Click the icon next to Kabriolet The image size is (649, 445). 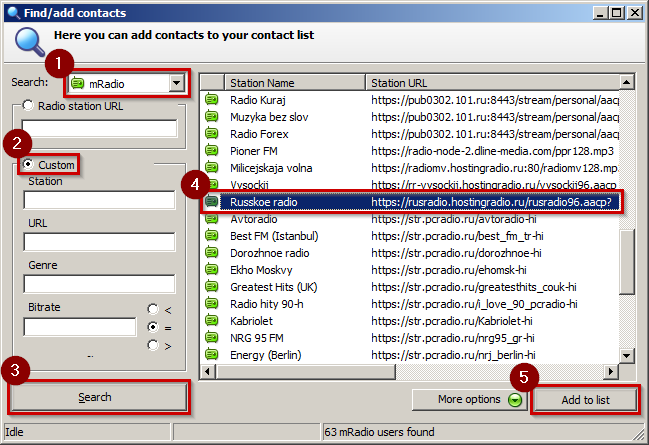point(212,321)
